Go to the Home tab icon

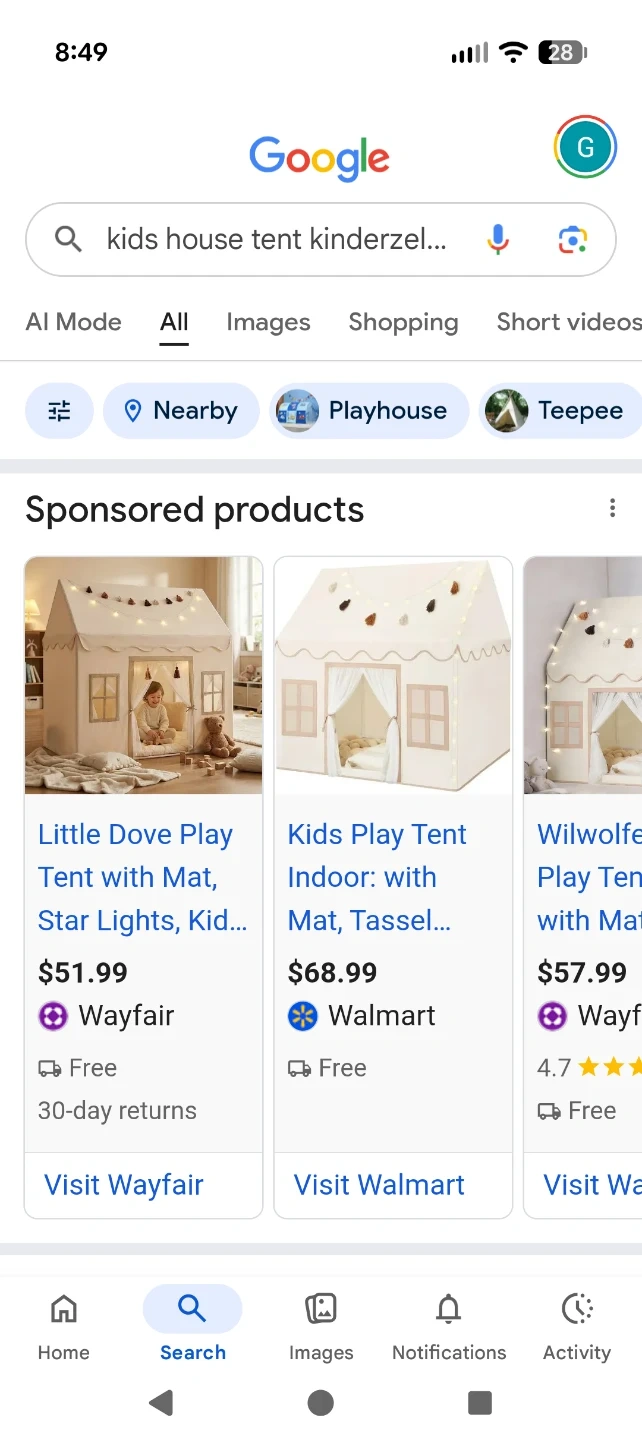tap(64, 1308)
